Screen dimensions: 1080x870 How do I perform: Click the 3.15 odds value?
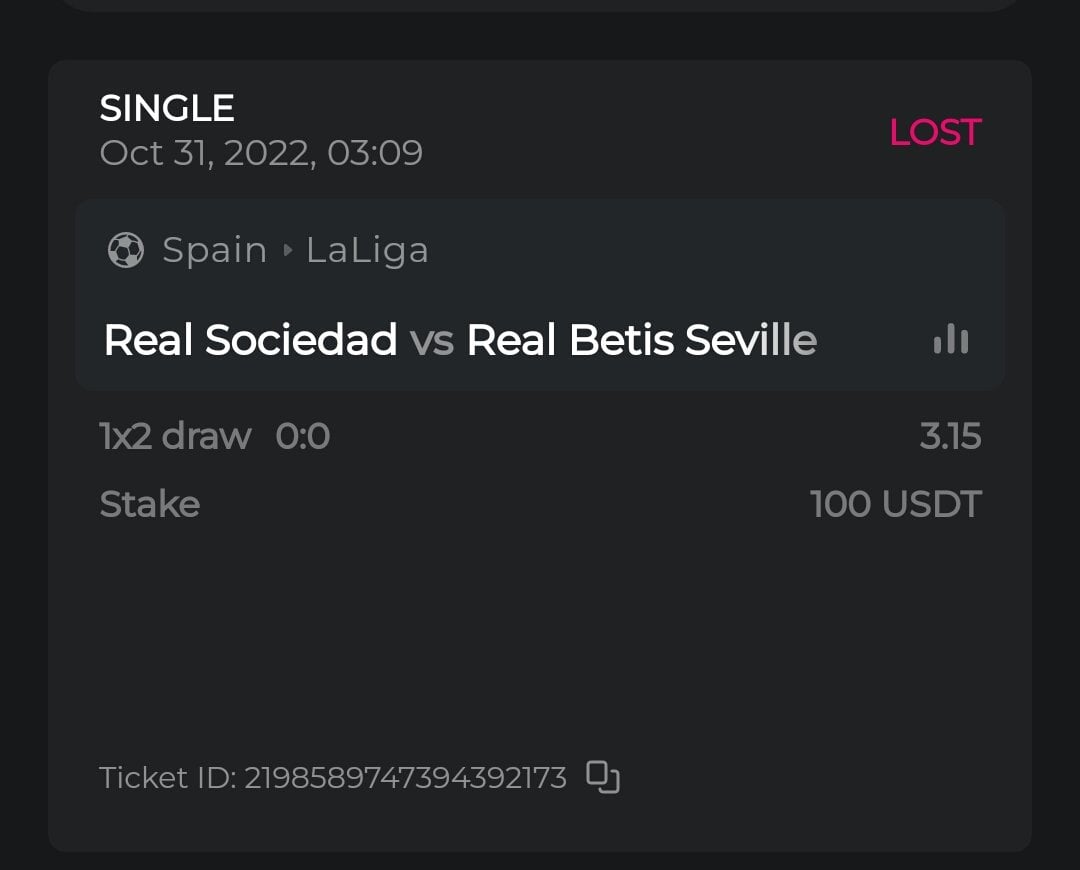click(950, 436)
